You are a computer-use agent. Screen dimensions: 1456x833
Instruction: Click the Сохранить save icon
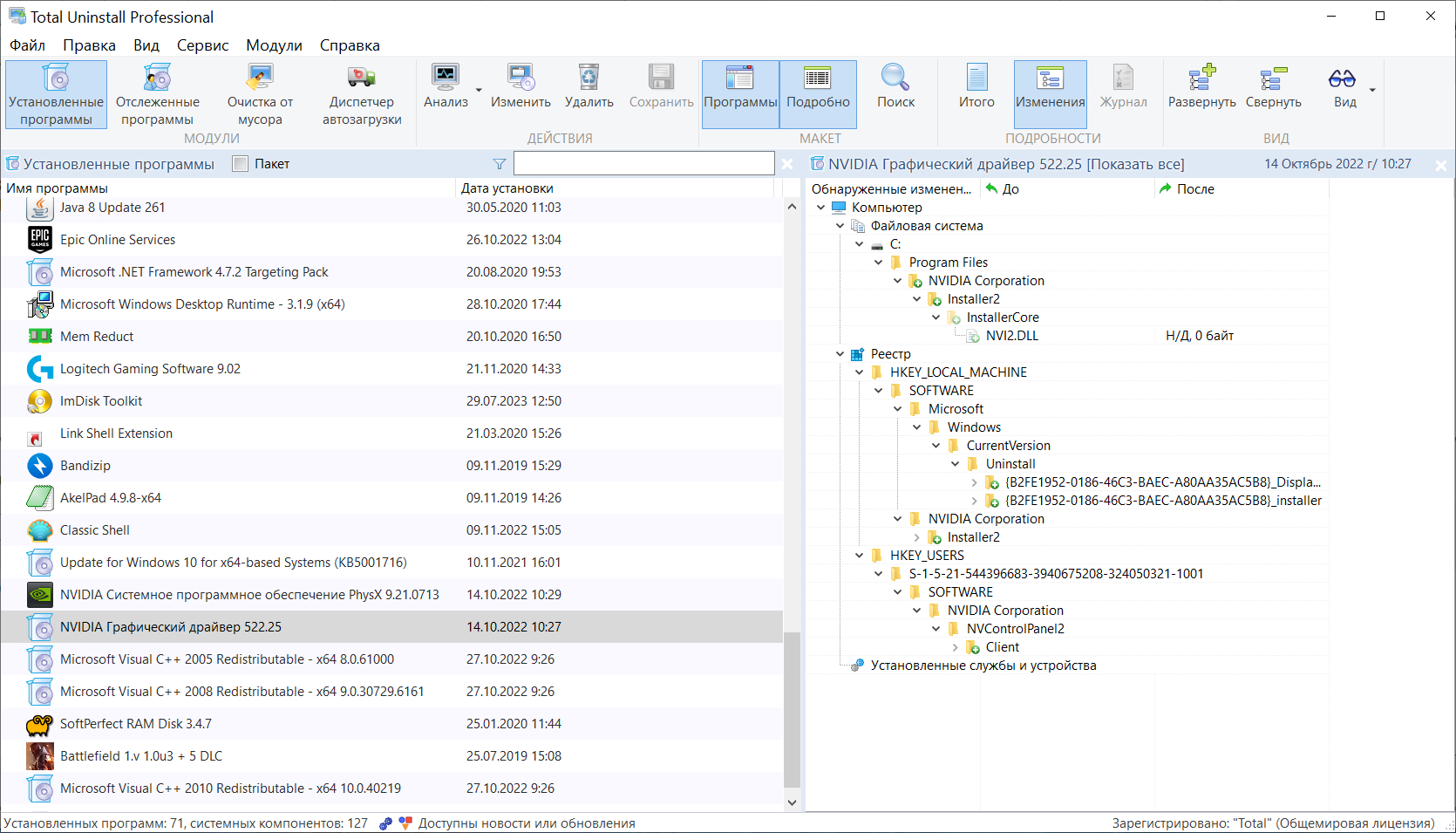click(x=661, y=78)
